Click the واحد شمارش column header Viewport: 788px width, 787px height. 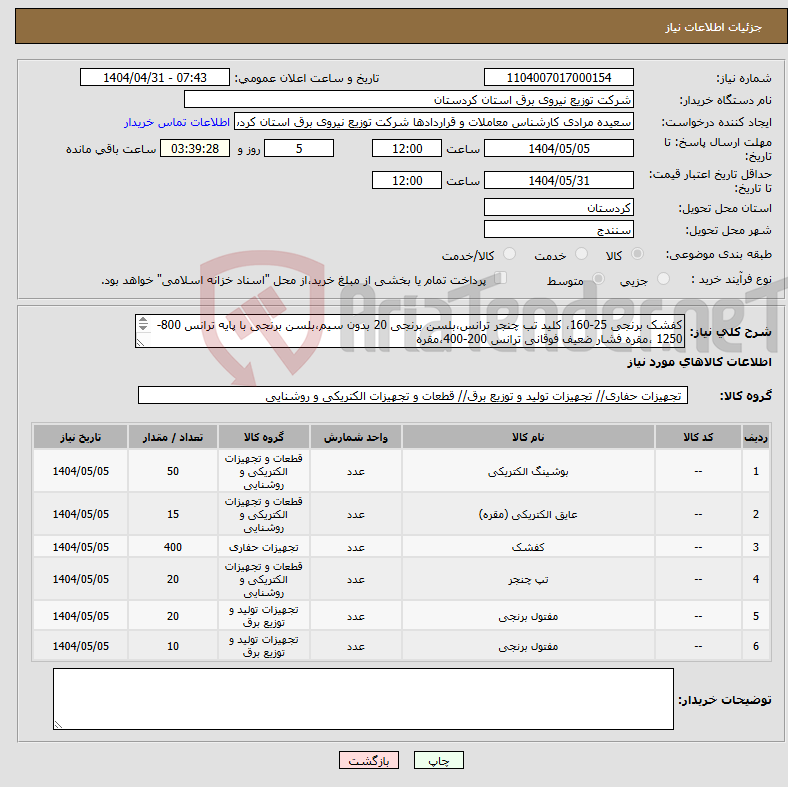coord(356,437)
